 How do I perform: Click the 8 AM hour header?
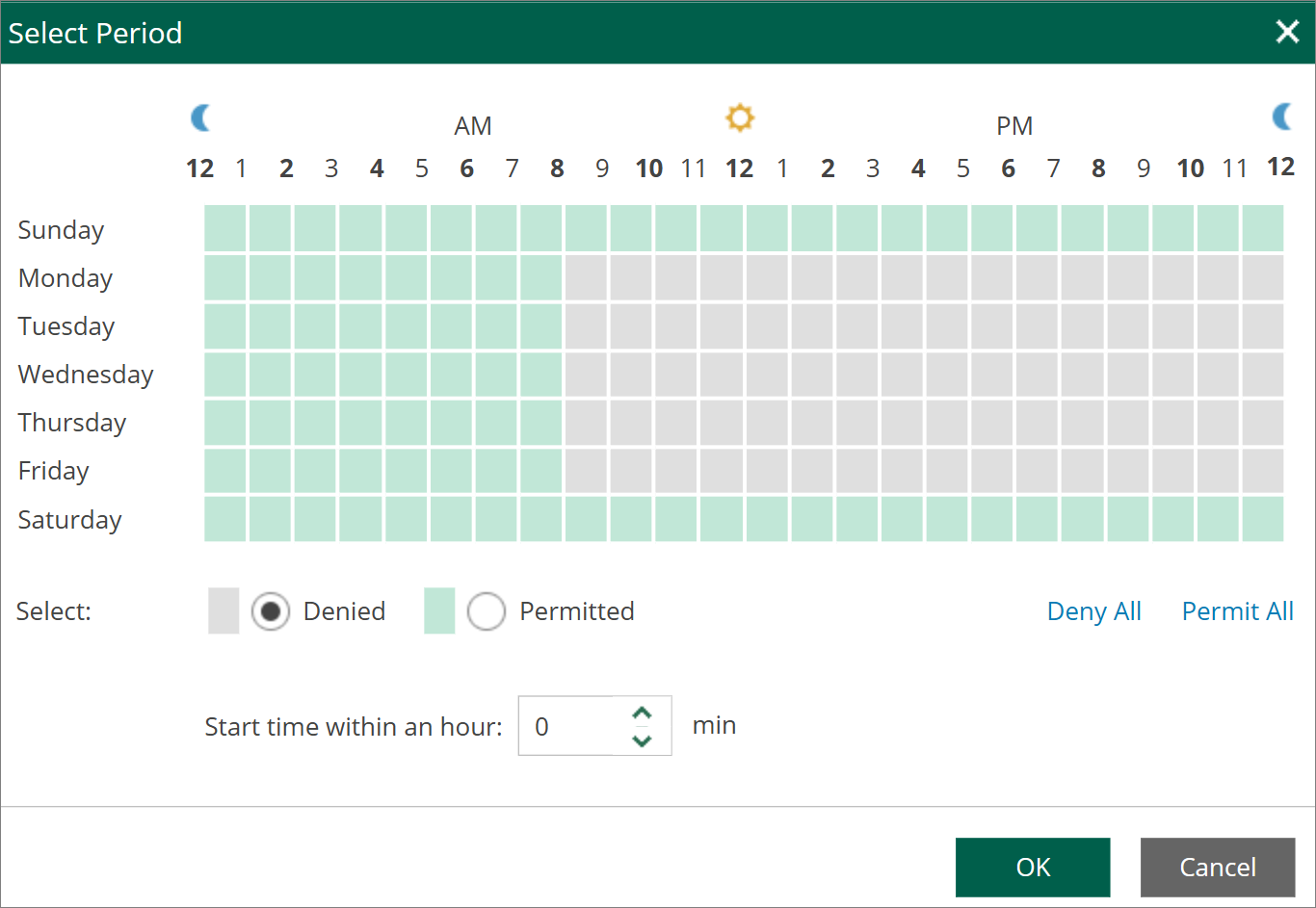click(x=557, y=169)
